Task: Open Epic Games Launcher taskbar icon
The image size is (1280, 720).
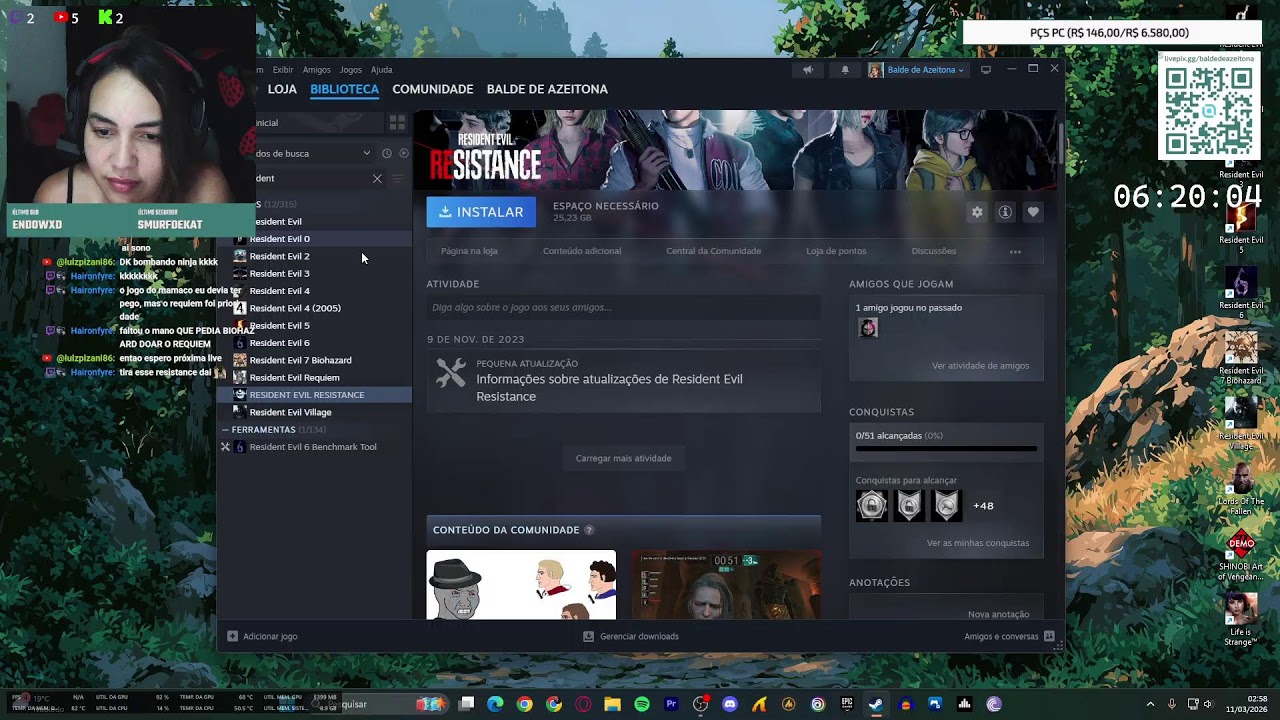Action: point(847,704)
